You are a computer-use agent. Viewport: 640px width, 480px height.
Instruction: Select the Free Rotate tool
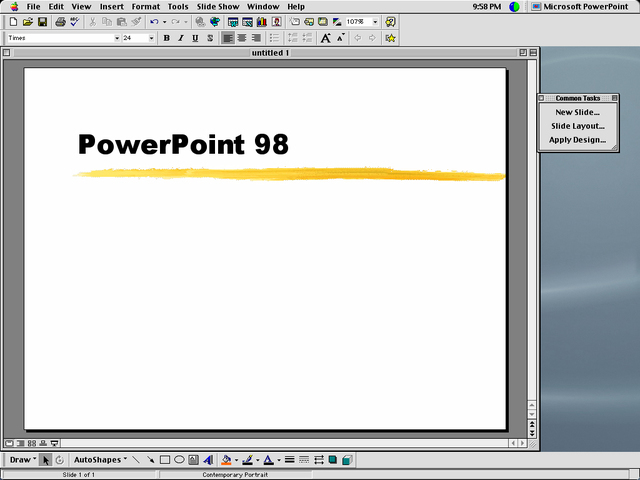click(x=60, y=460)
